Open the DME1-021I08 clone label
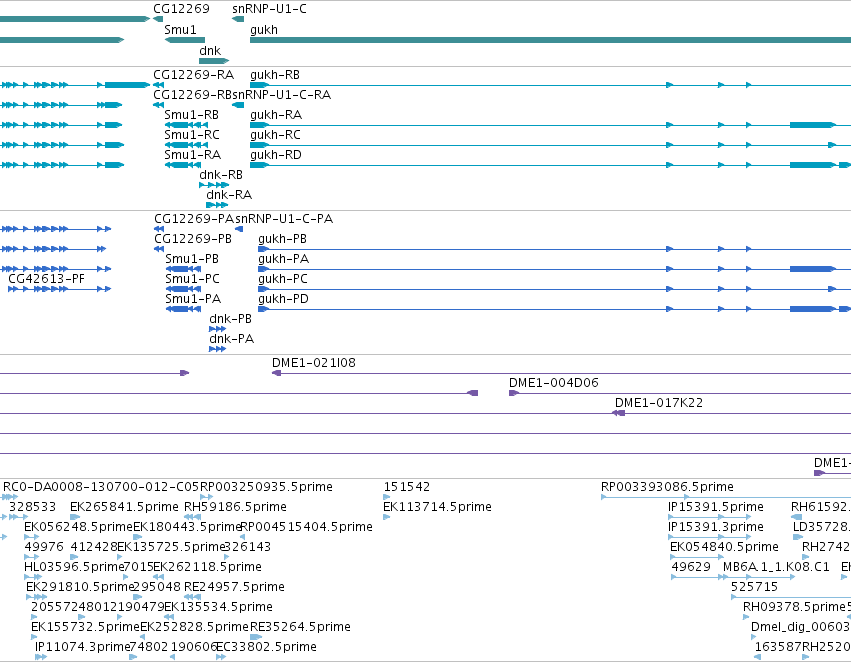This screenshot has width=851, height=662. (x=314, y=364)
